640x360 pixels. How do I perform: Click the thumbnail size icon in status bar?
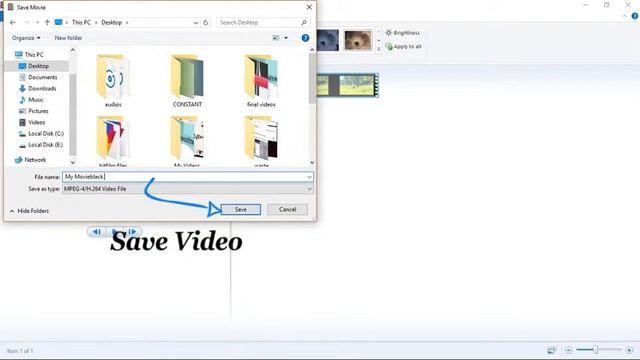coord(552,350)
